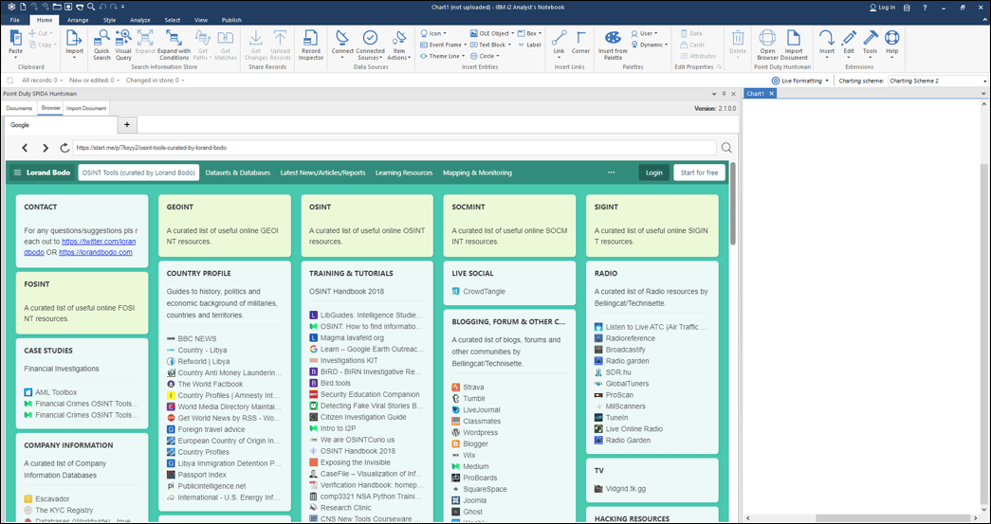The image size is (991, 524).
Task: Click Import Document in ribbon
Action: coord(794,44)
